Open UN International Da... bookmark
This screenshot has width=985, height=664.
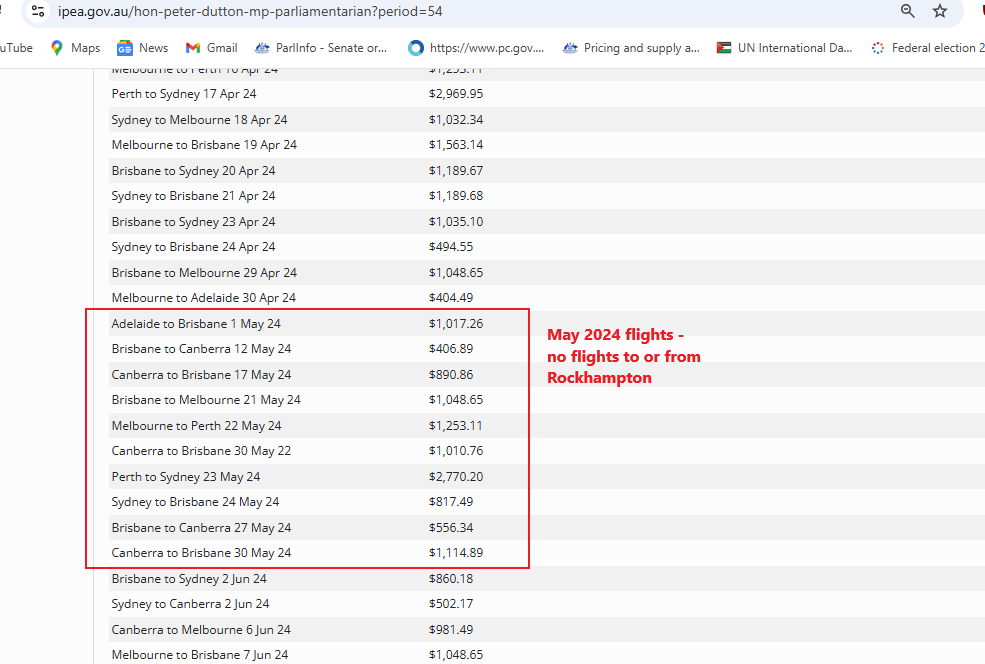[x=784, y=48]
